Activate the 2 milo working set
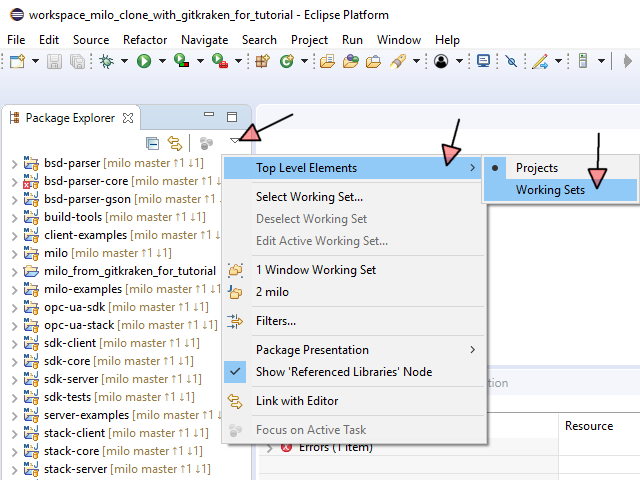 (x=354, y=292)
